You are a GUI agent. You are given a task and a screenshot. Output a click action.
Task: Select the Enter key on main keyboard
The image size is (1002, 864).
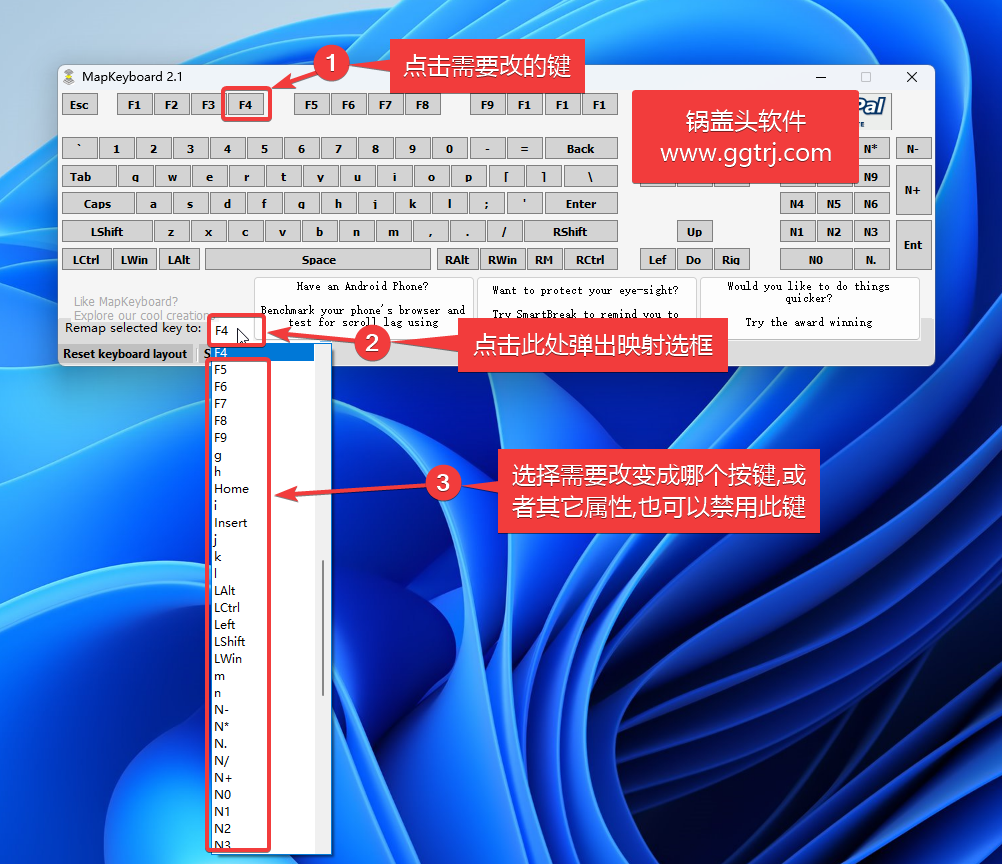pos(581,204)
